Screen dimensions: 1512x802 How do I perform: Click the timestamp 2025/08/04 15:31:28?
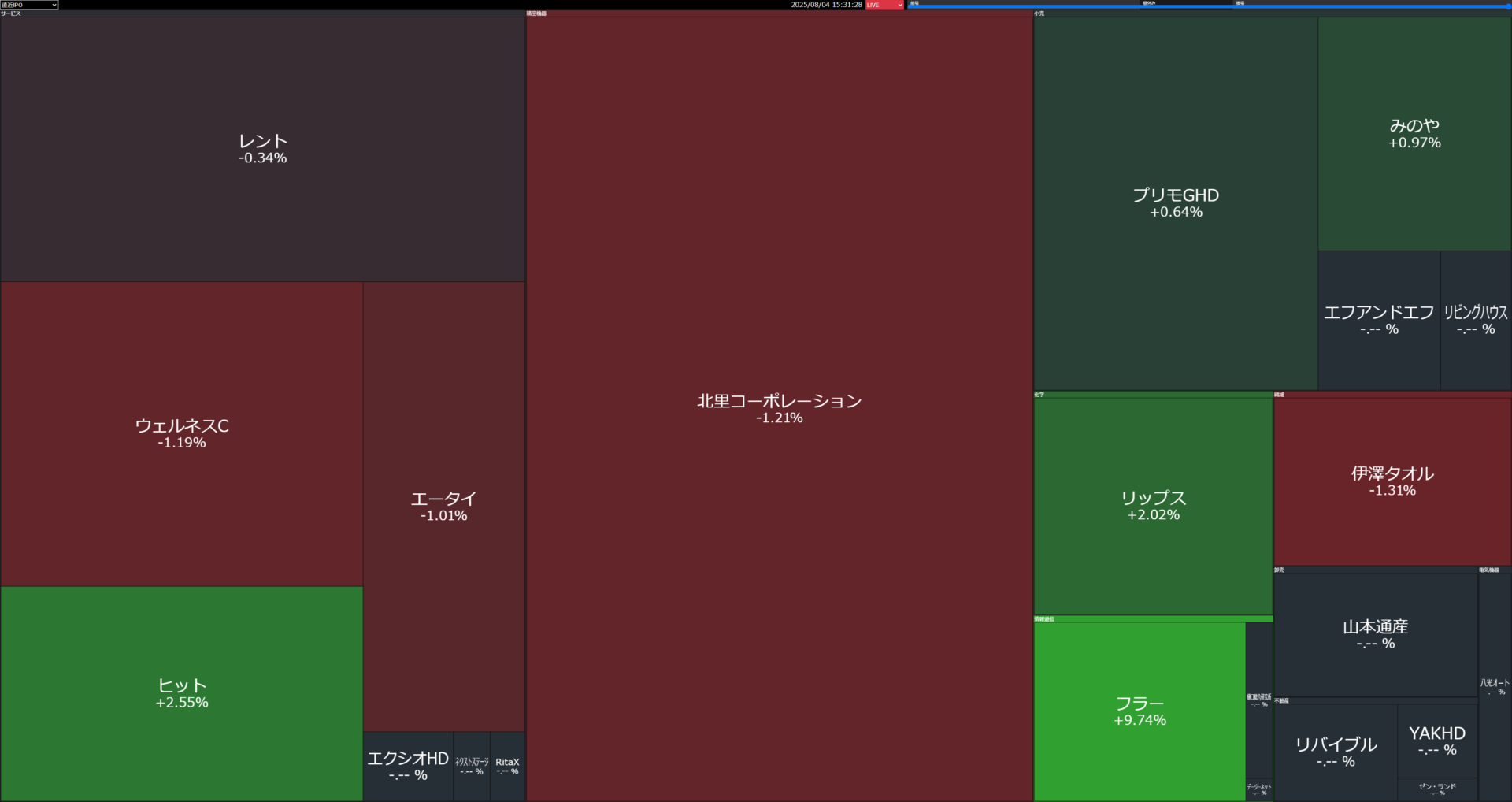click(x=826, y=5)
